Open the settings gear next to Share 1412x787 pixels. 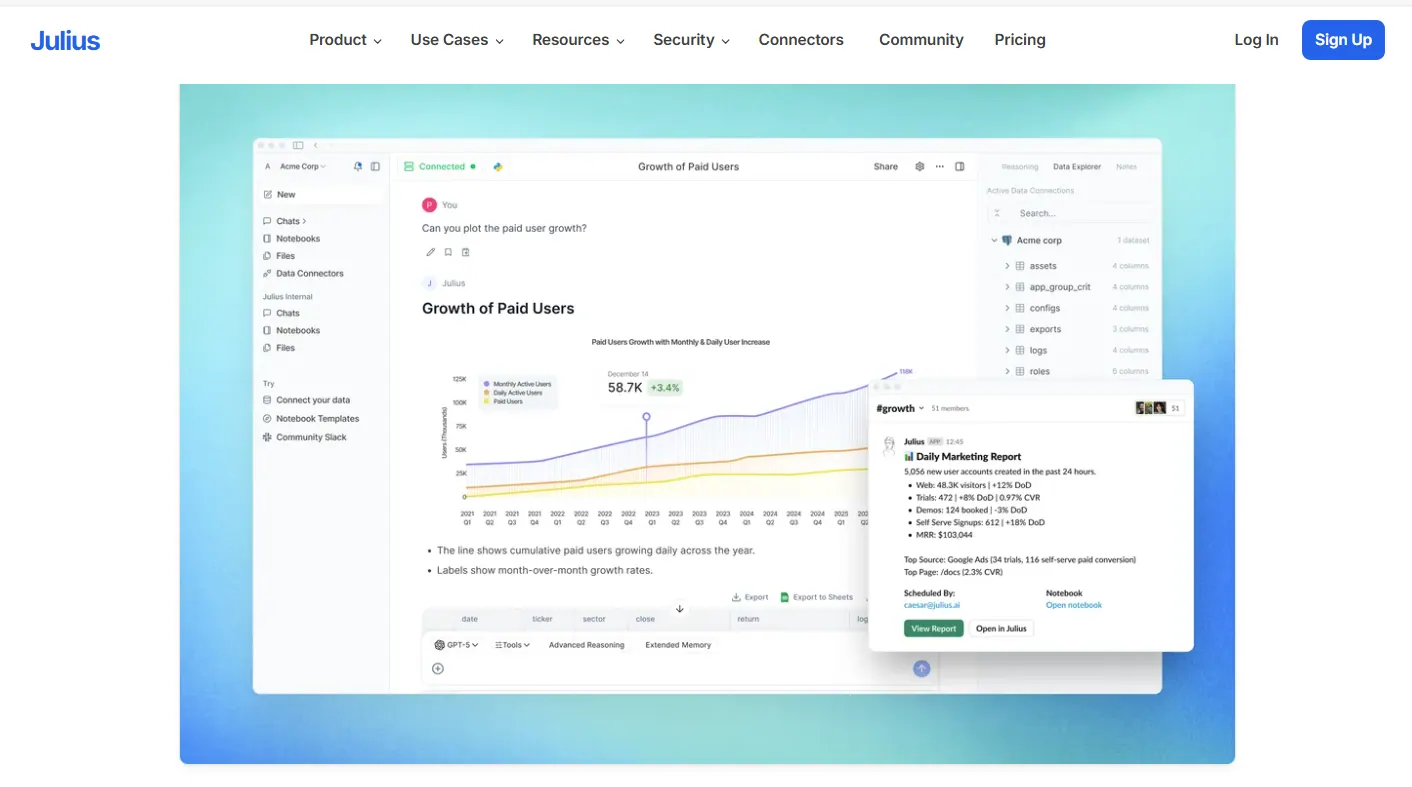coord(920,167)
